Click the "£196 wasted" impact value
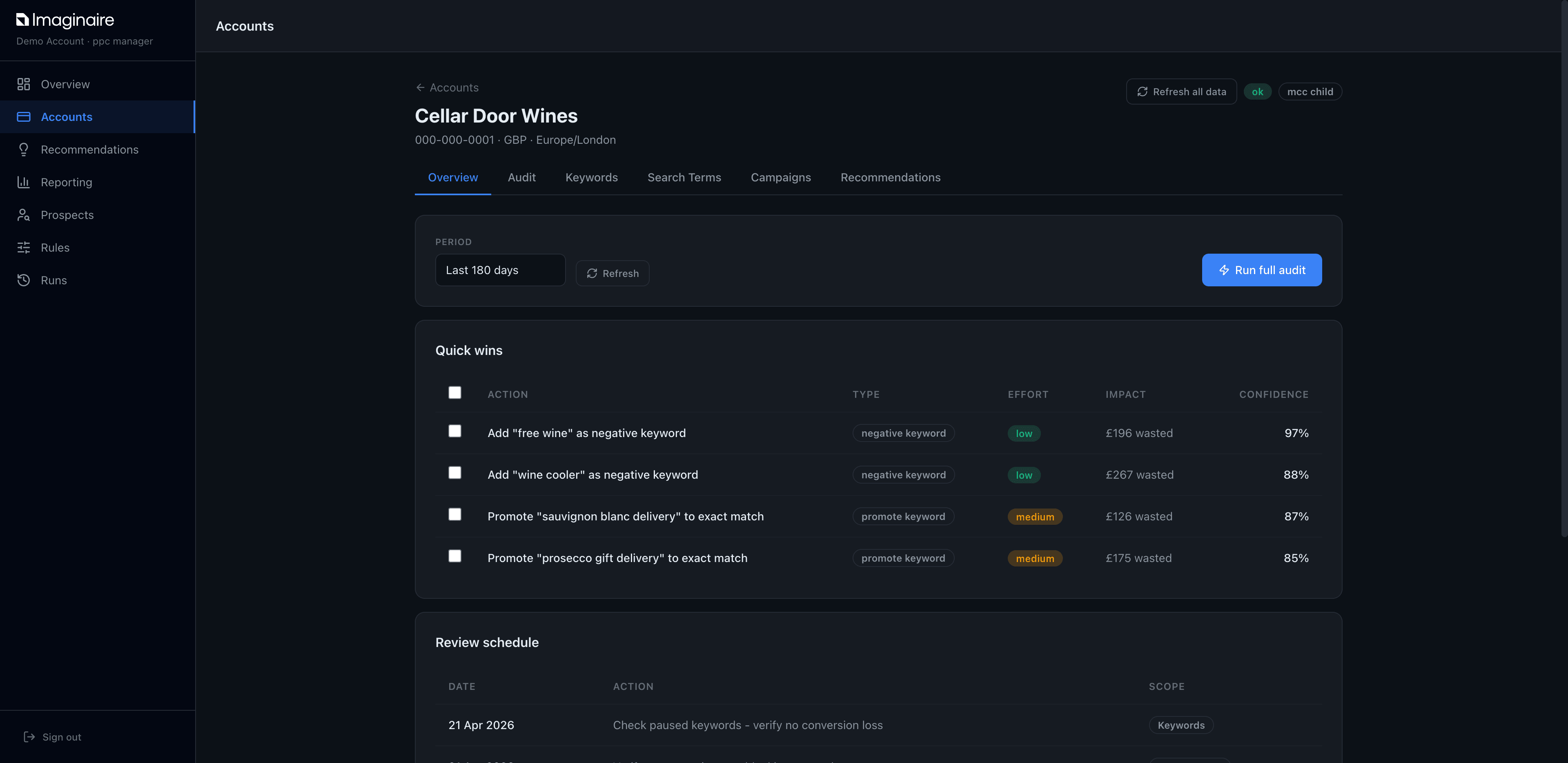The width and height of the screenshot is (1568, 763). pyautogui.click(x=1139, y=433)
